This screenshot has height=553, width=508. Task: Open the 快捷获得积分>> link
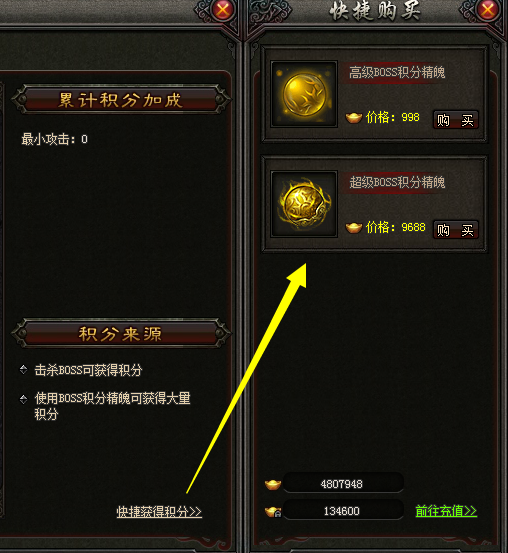tap(159, 511)
